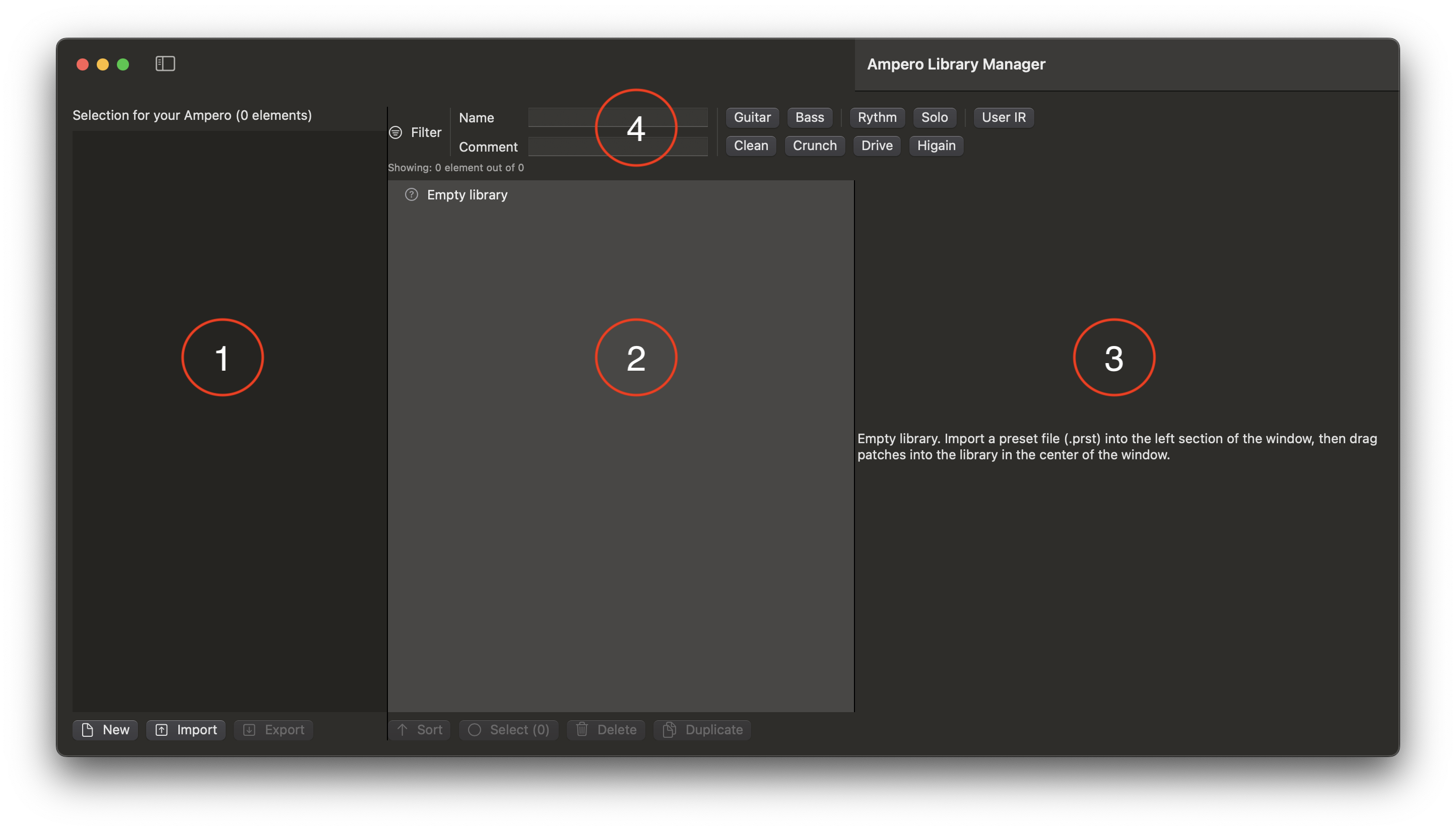Image resolution: width=1456 pixels, height=831 pixels.
Task: Enable the Guitar filter
Action: (x=751, y=117)
